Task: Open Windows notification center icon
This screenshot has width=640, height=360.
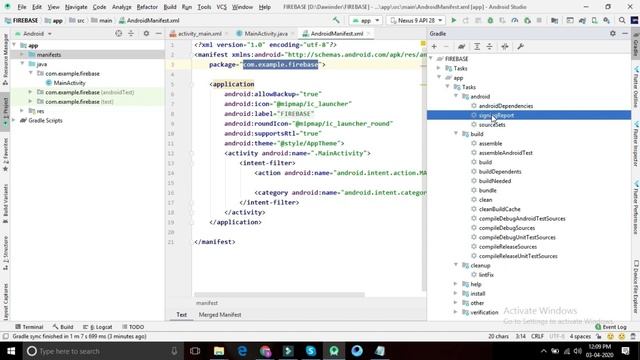Action: (x=626, y=351)
